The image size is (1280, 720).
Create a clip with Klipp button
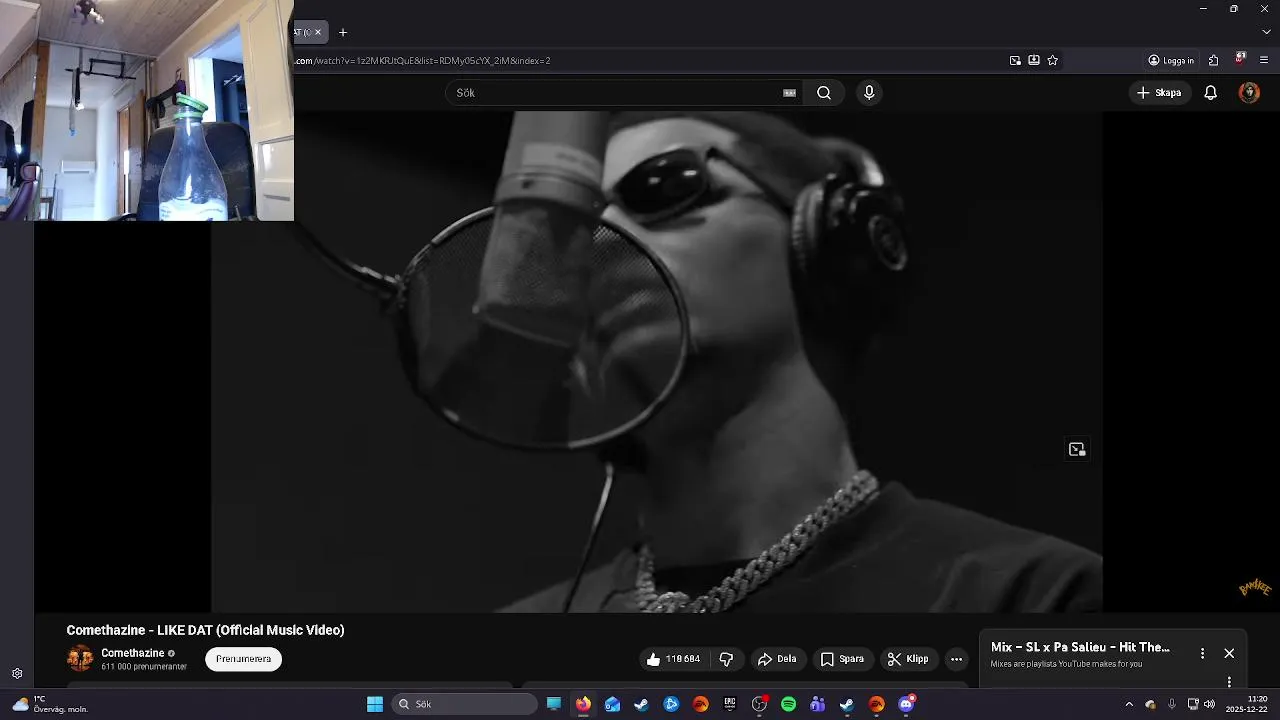(x=908, y=659)
